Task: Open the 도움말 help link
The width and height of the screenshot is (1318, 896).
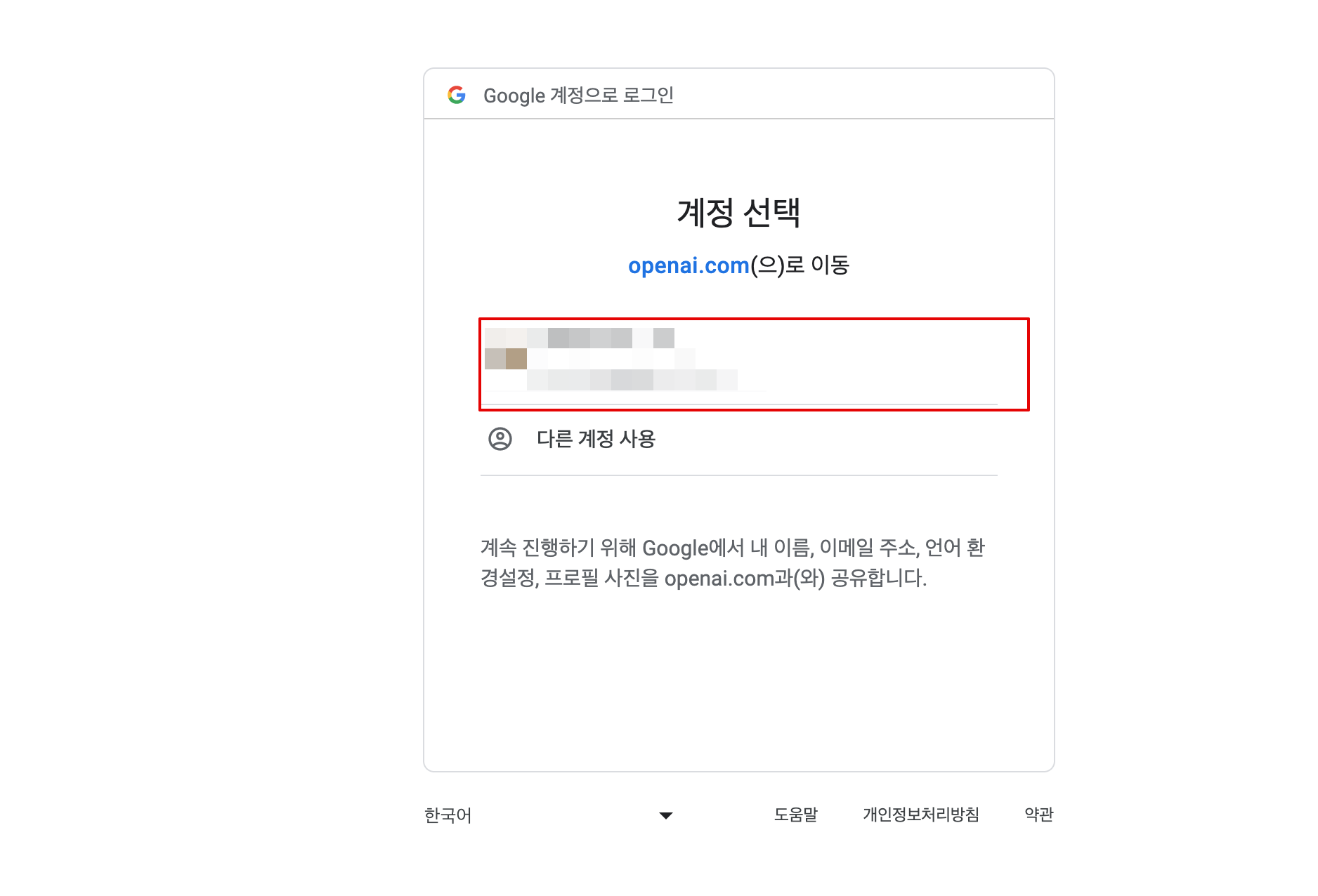Action: 796,815
